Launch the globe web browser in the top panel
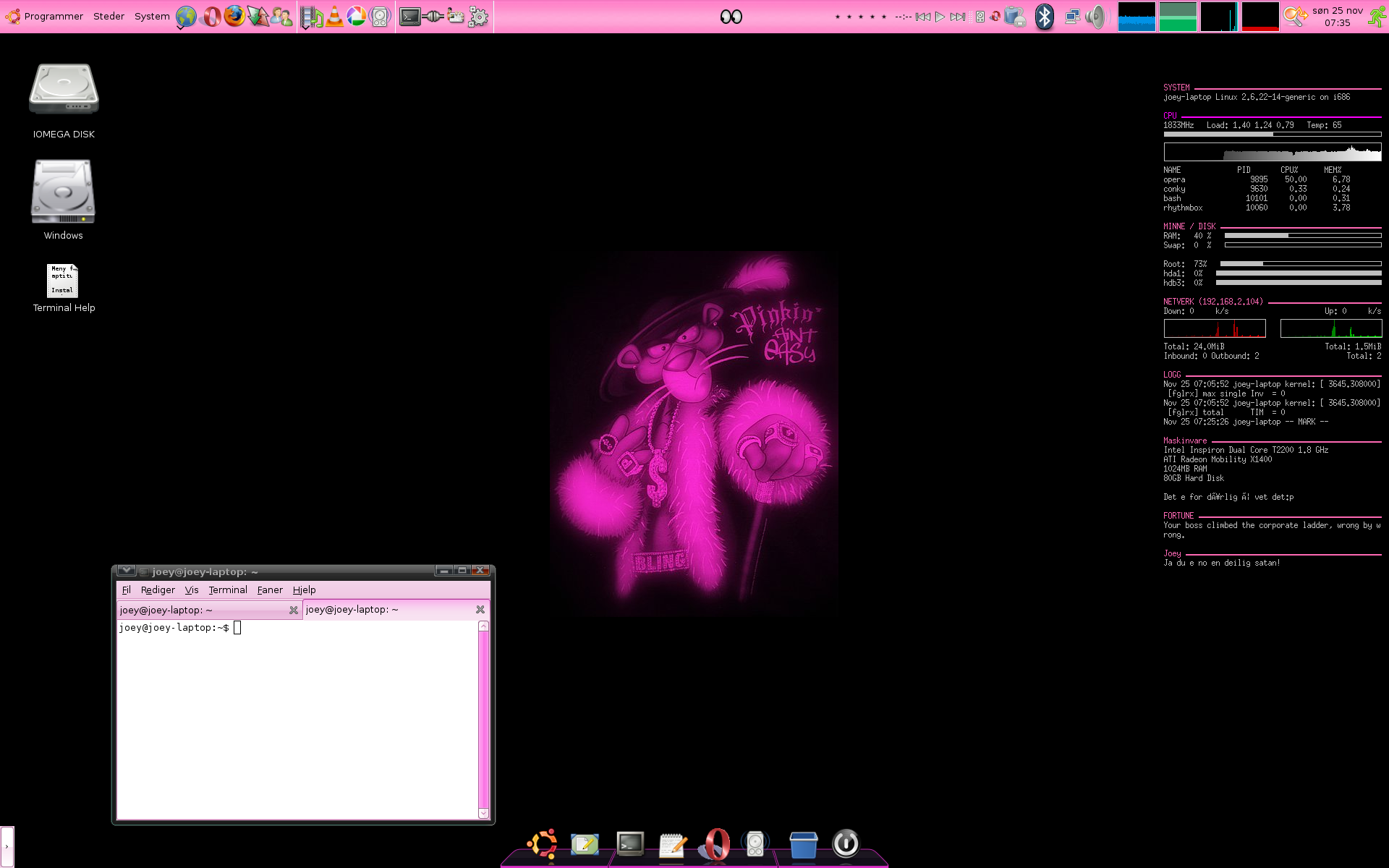Image resolution: width=1389 pixels, height=868 pixels. [186, 16]
